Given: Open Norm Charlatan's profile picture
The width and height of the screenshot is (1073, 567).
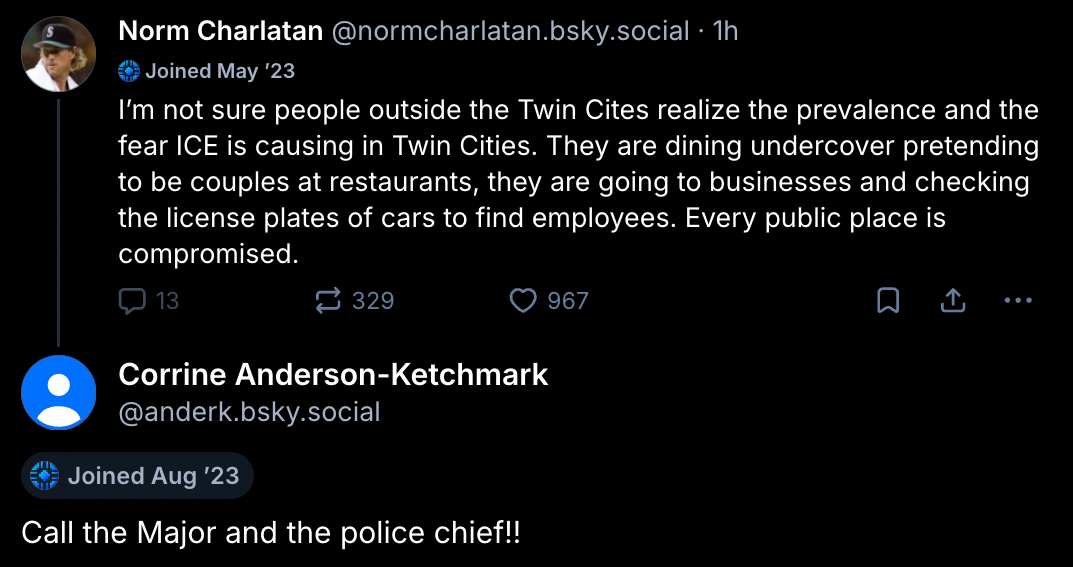Looking at the screenshot, I should 58,54.
